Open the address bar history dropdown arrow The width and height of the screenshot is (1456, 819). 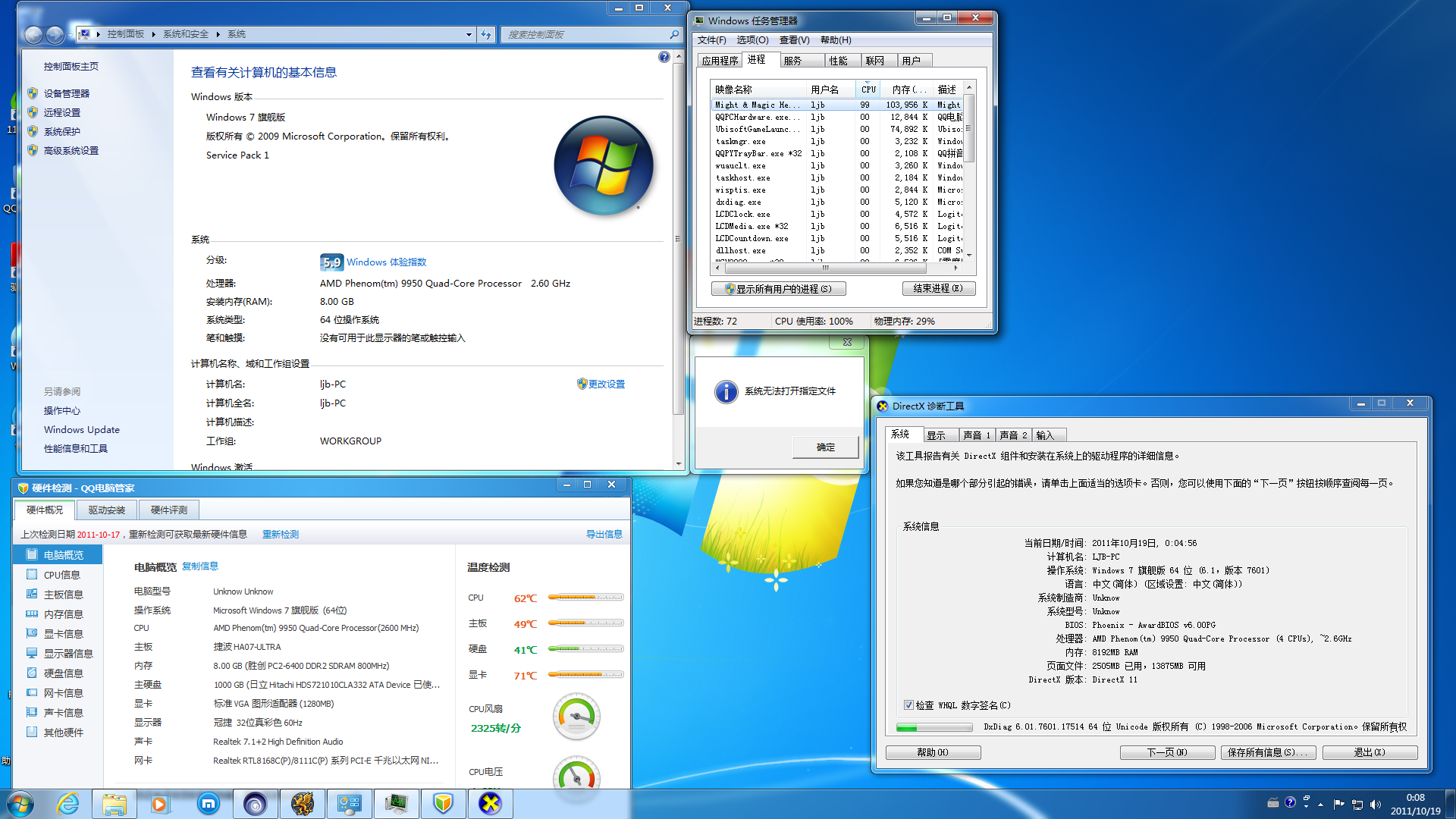(x=469, y=34)
